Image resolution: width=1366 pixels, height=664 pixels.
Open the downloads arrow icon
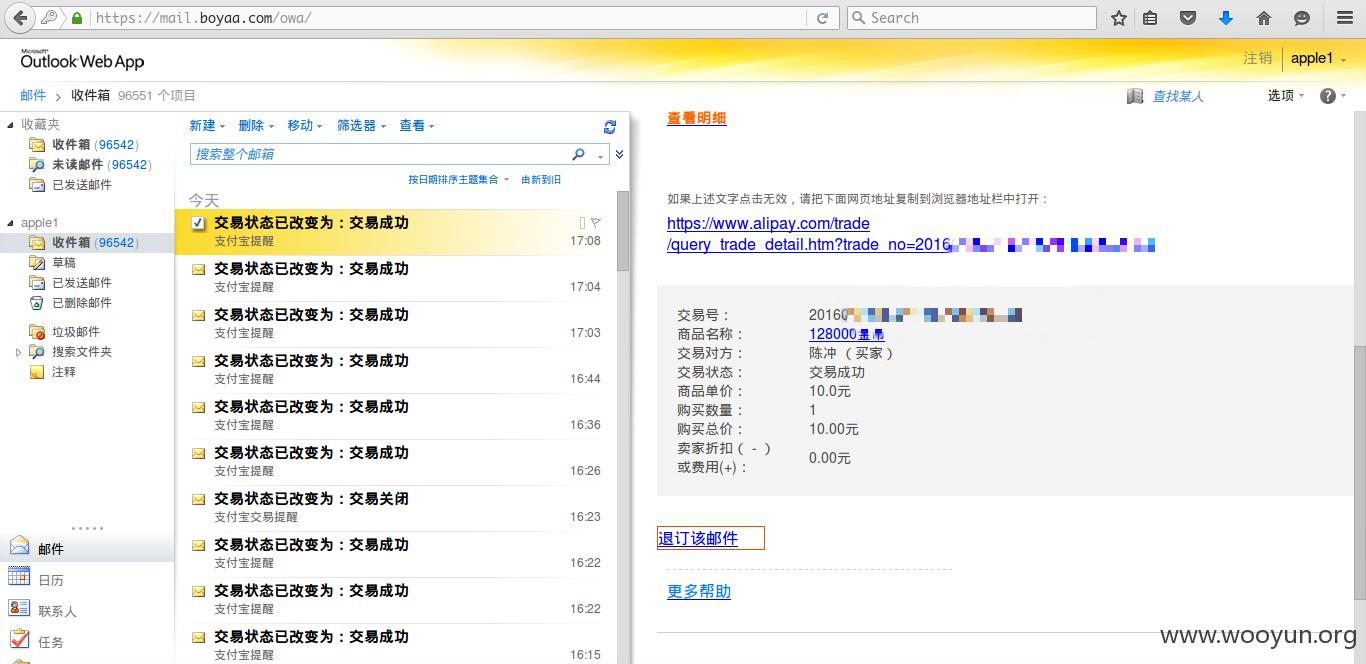[1226, 18]
